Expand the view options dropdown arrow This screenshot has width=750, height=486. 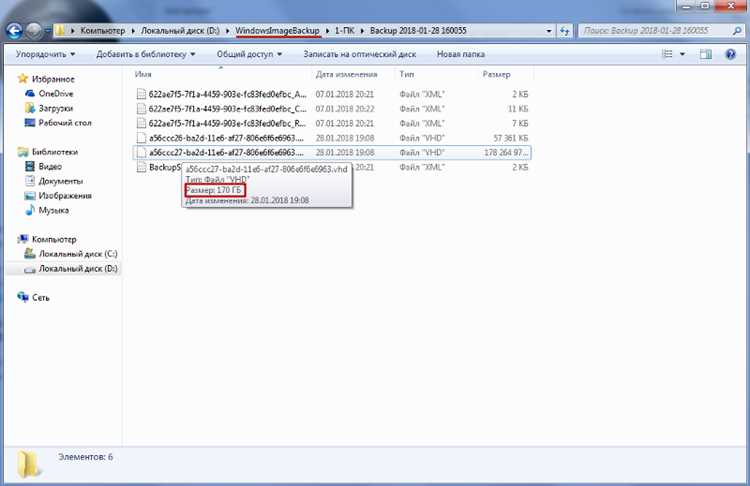pos(683,54)
